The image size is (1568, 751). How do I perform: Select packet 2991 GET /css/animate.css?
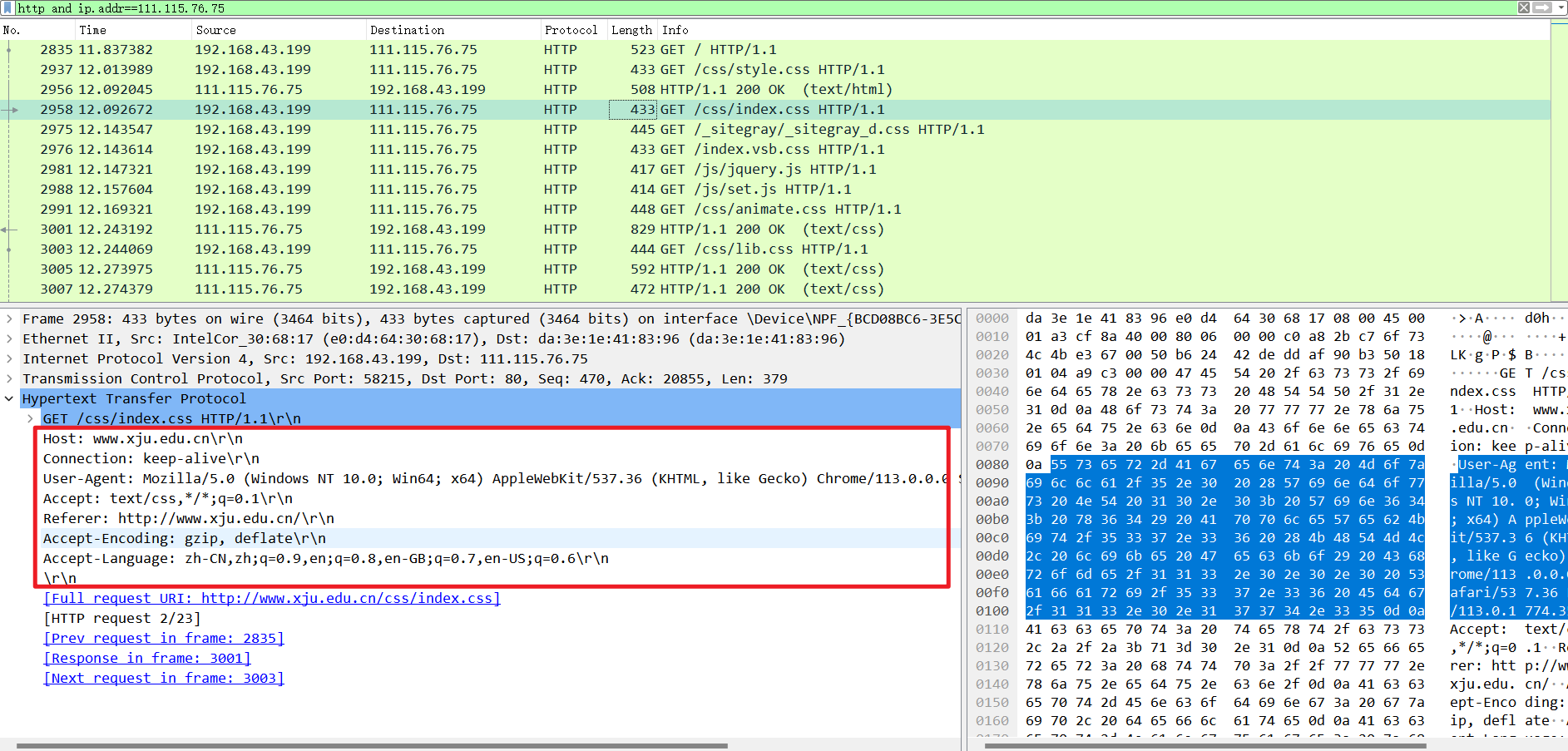(x=775, y=210)
